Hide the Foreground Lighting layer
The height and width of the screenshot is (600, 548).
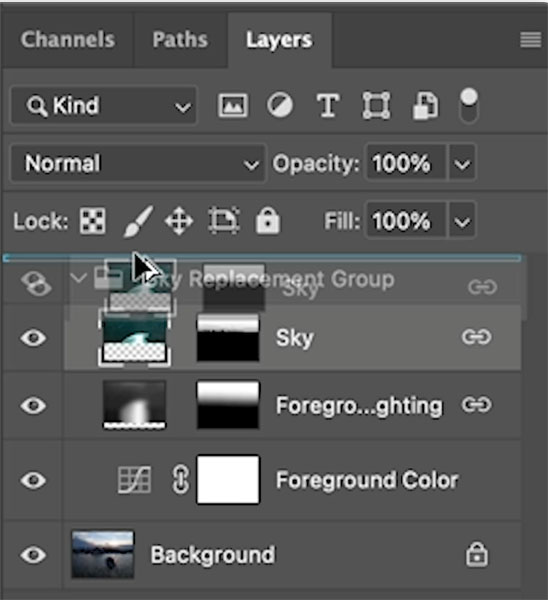coord(34,405)
